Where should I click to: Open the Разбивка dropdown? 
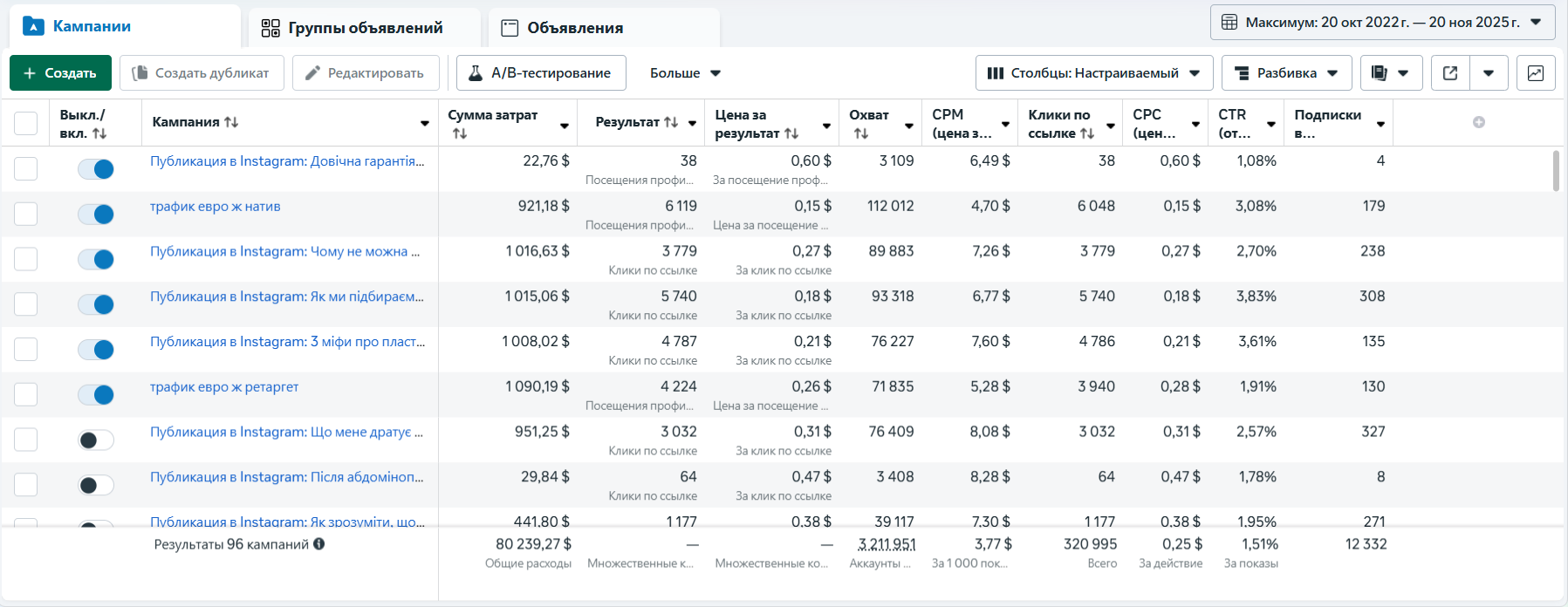(1286, 73)
